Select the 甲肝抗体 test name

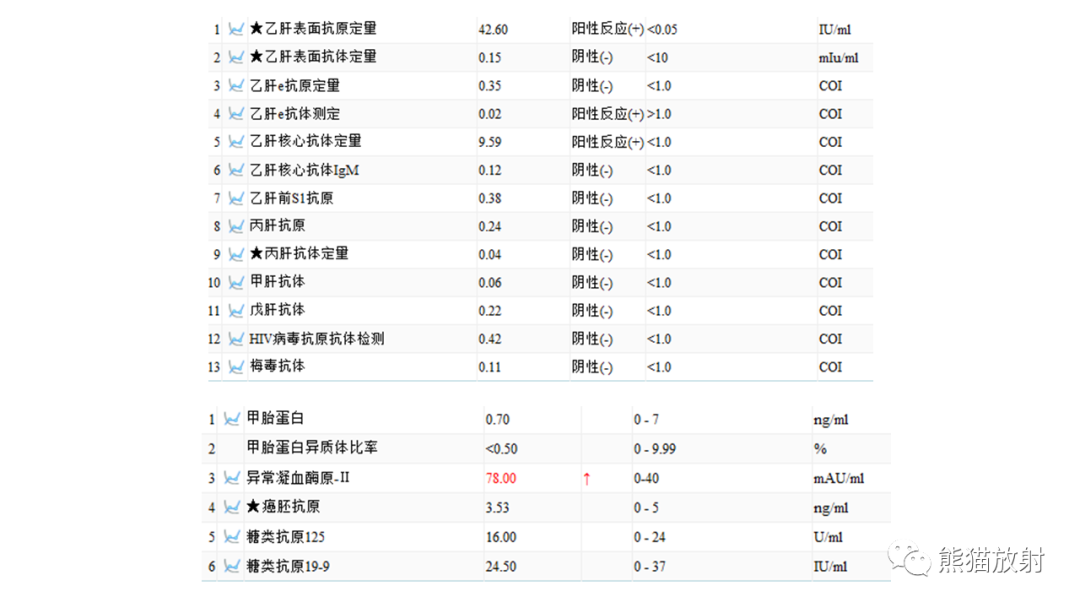point(278,282)
